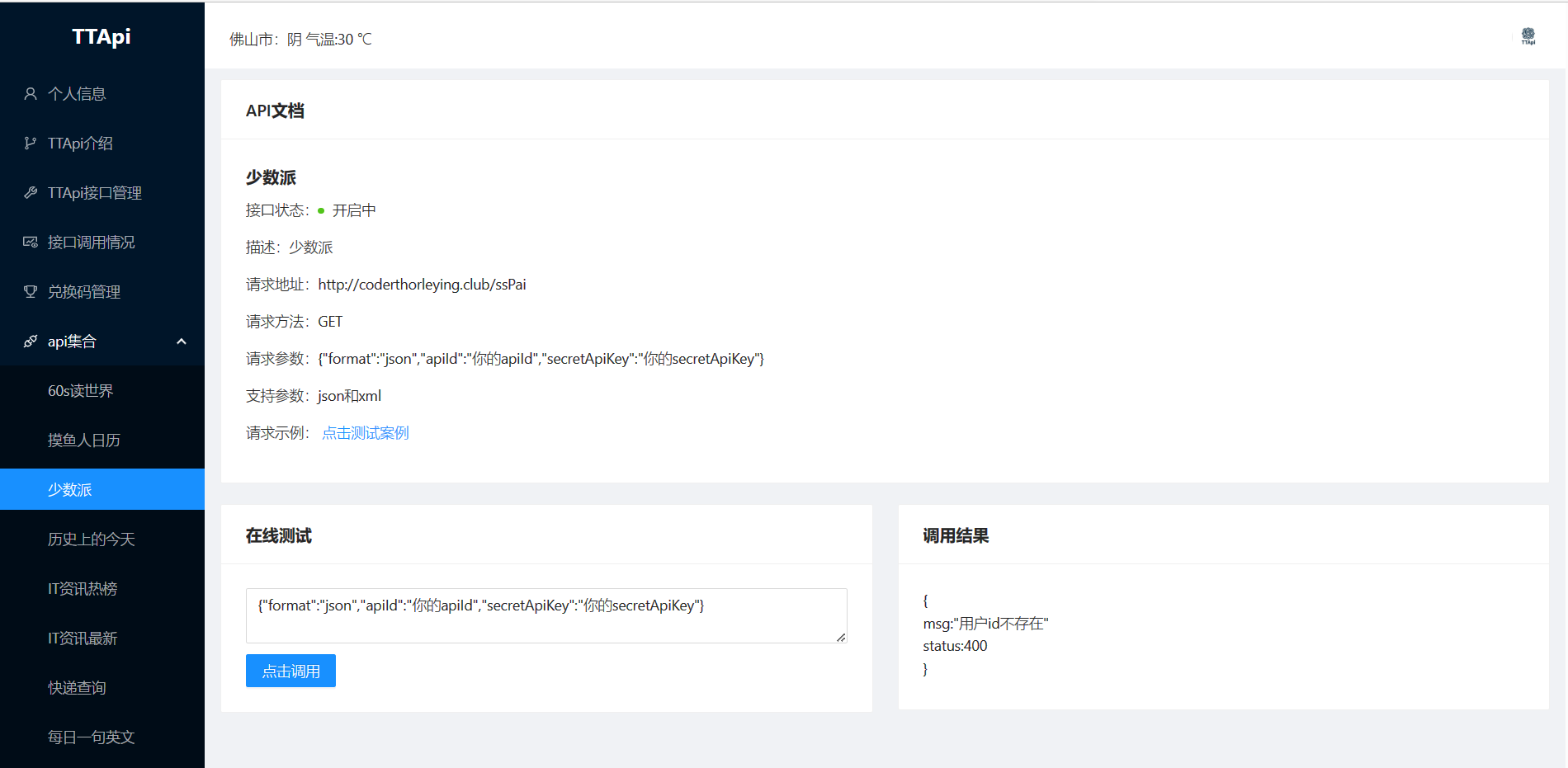Choose IT资讯最新 from the sidebar
The width and height of the screenshot is (1568, 768).
click(102, 638)
